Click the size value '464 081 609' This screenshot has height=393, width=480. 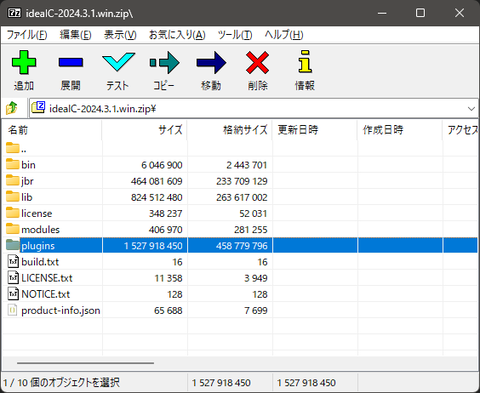point(157,181)
